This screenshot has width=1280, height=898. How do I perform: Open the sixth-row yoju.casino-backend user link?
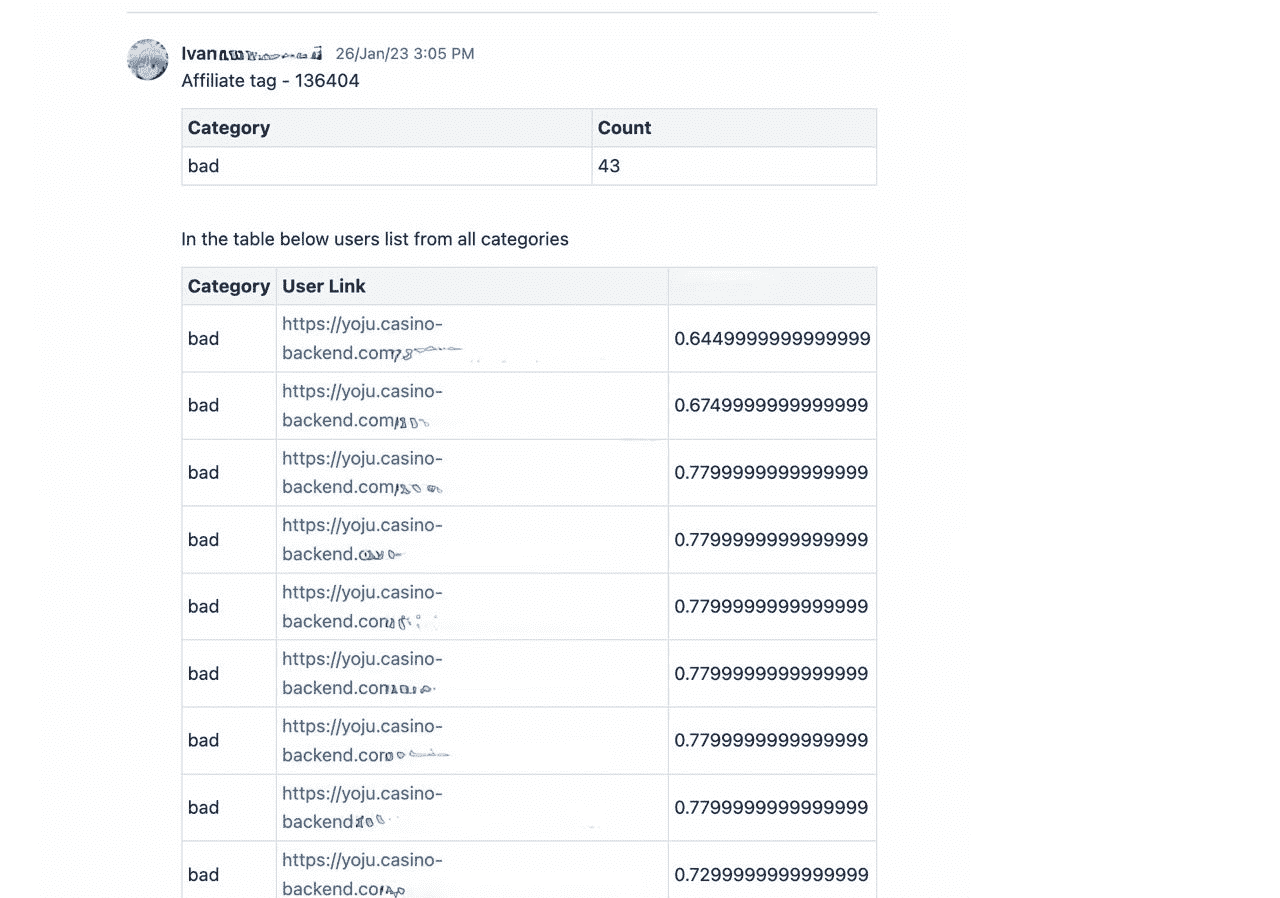362,673
